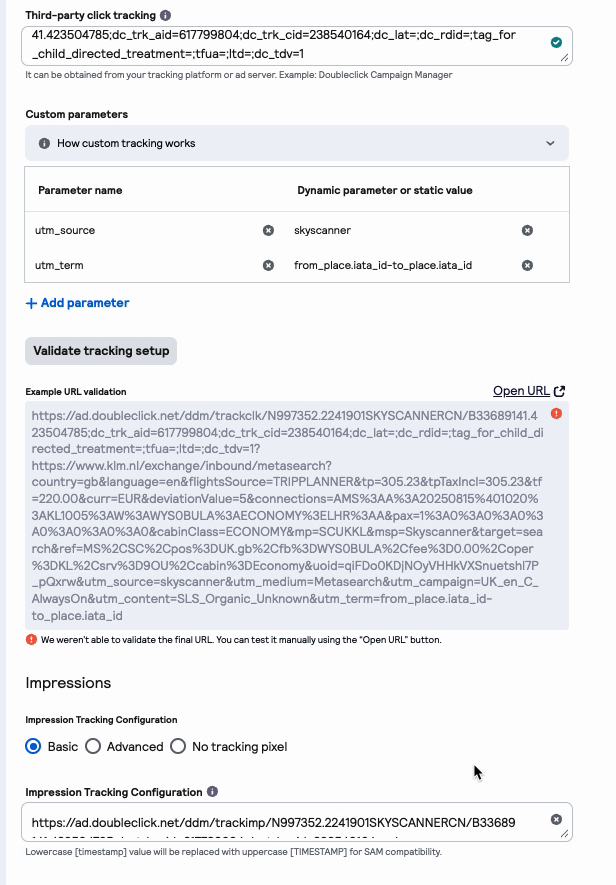Clear the skyscanner parameter value
616x885 pixels.
point(527,230)
